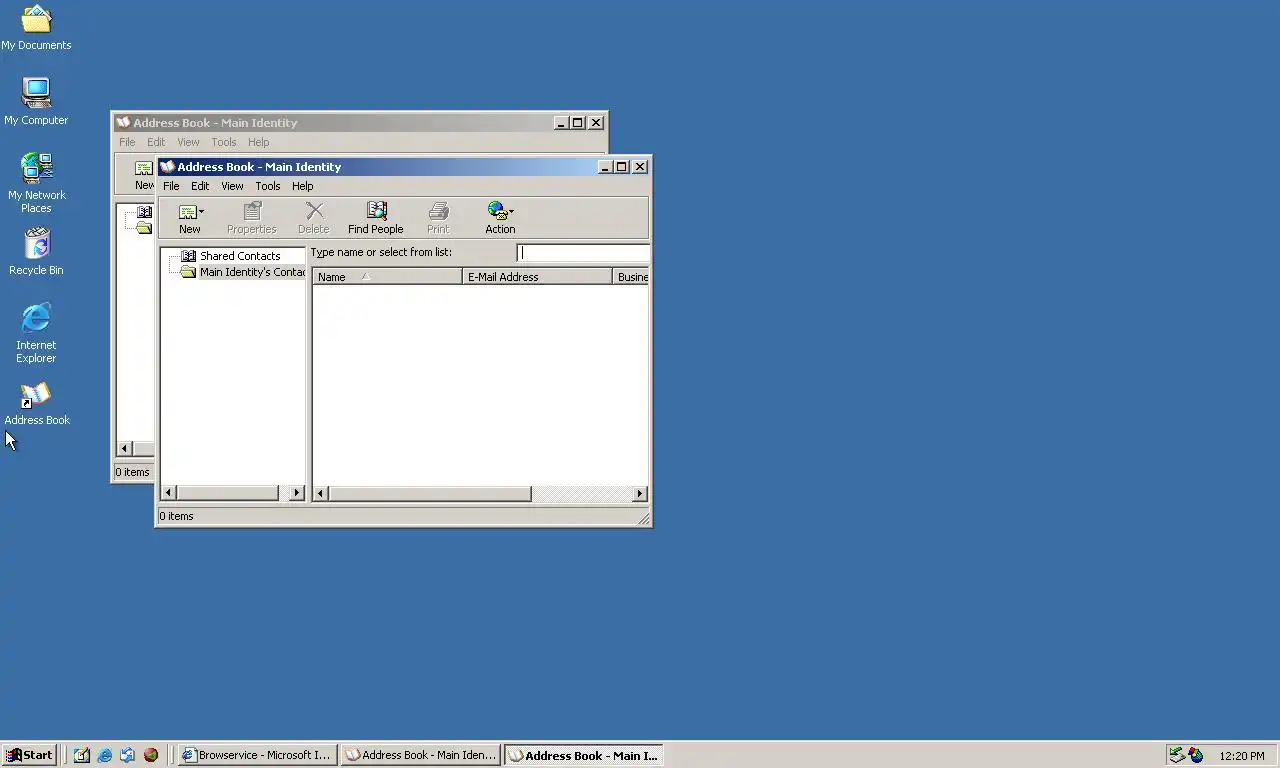Open Help menu in front Address Book
Screen dimensions: 1280x768
click(302, 186)
